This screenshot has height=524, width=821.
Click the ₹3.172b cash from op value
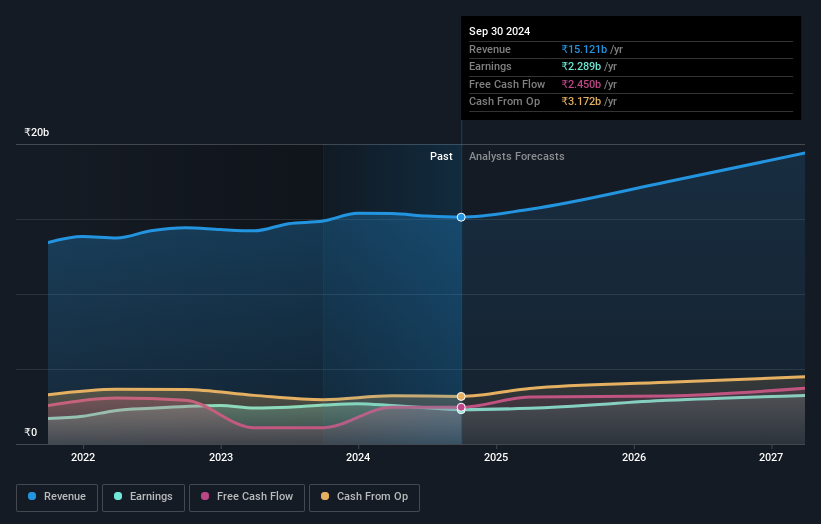click(581, 102)
